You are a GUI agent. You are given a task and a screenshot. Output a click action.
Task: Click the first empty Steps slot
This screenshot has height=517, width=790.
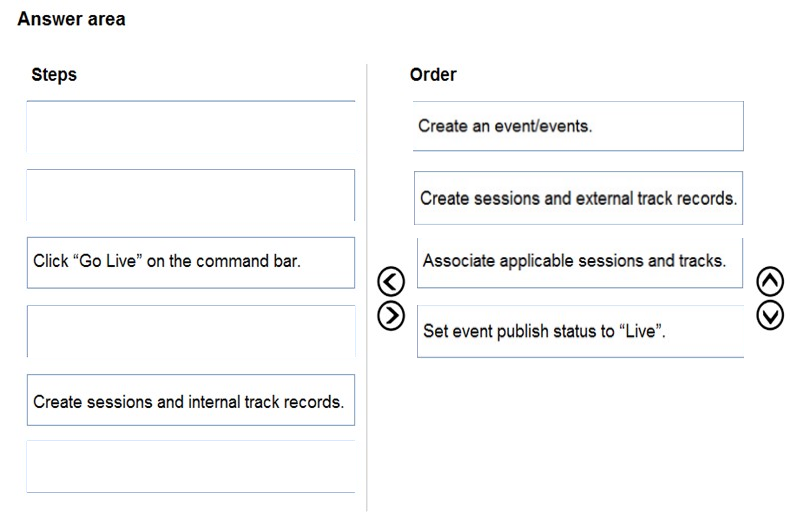(x=191, y=126)
